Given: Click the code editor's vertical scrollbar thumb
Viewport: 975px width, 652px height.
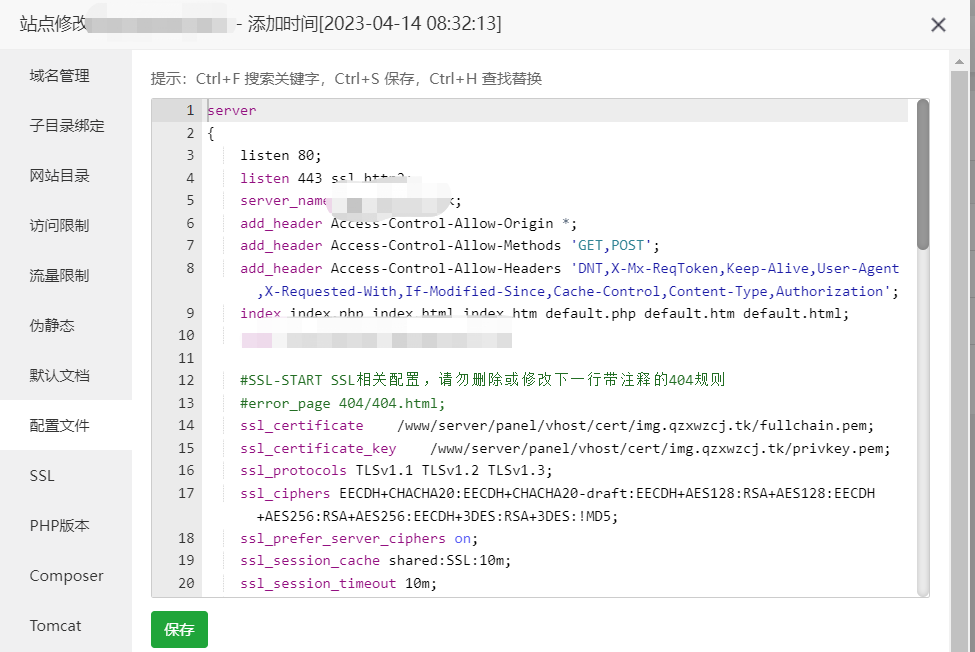Looking at the screenshot, I should (922, 173).
